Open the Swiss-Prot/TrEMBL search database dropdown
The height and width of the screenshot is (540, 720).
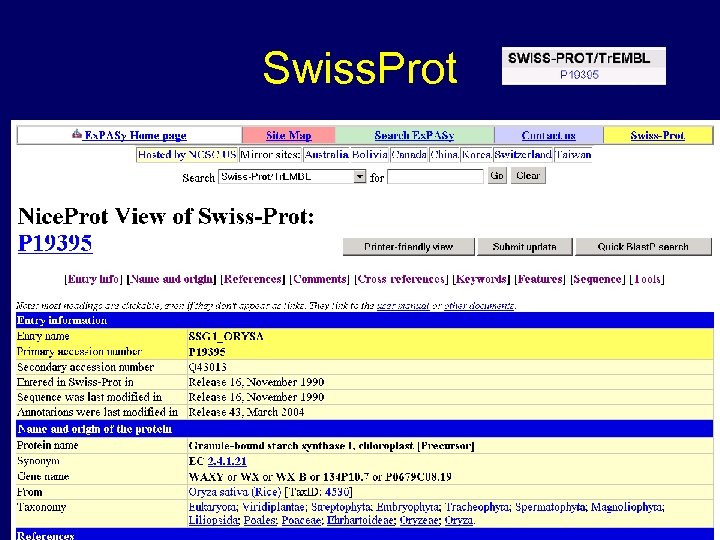tap(292, 177)
